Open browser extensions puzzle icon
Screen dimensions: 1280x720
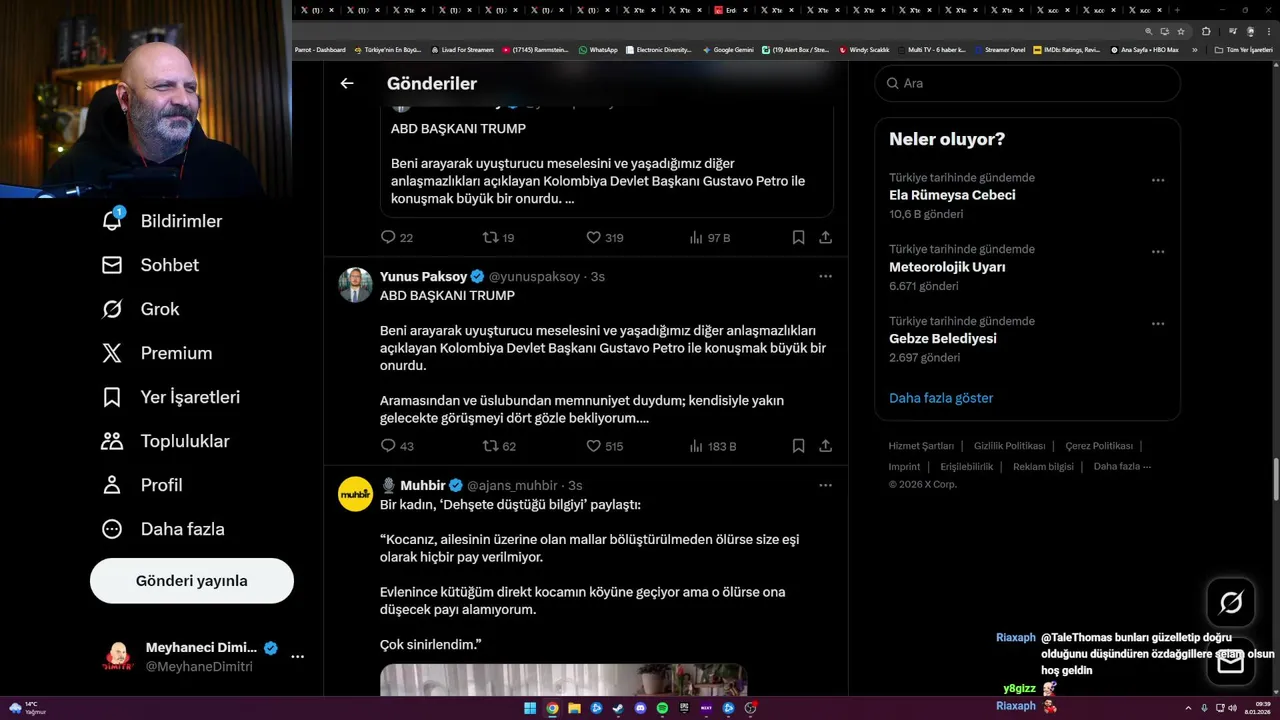pos(1206,31)
